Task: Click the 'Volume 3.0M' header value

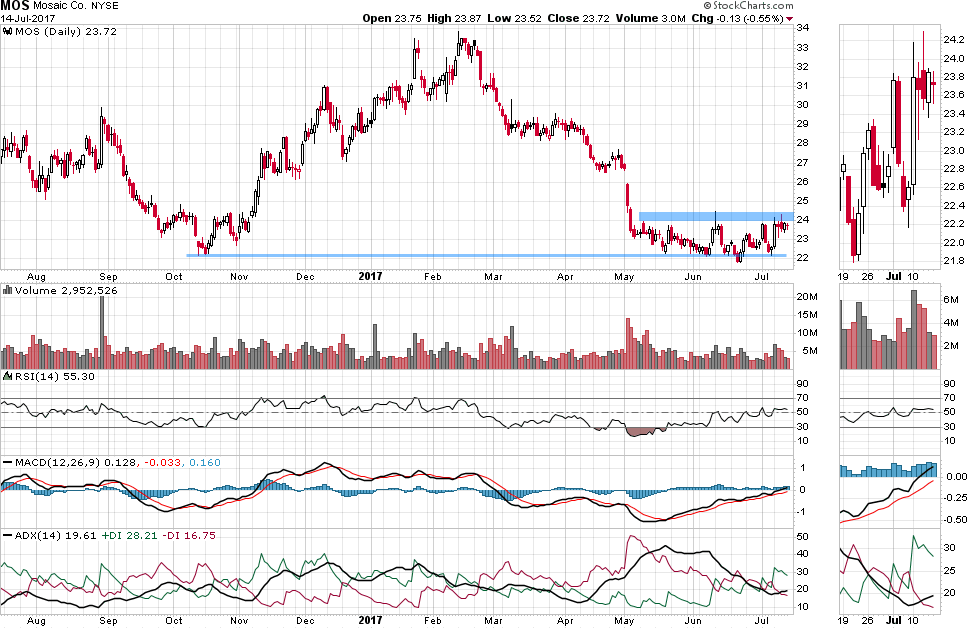Action: (650, 18)
